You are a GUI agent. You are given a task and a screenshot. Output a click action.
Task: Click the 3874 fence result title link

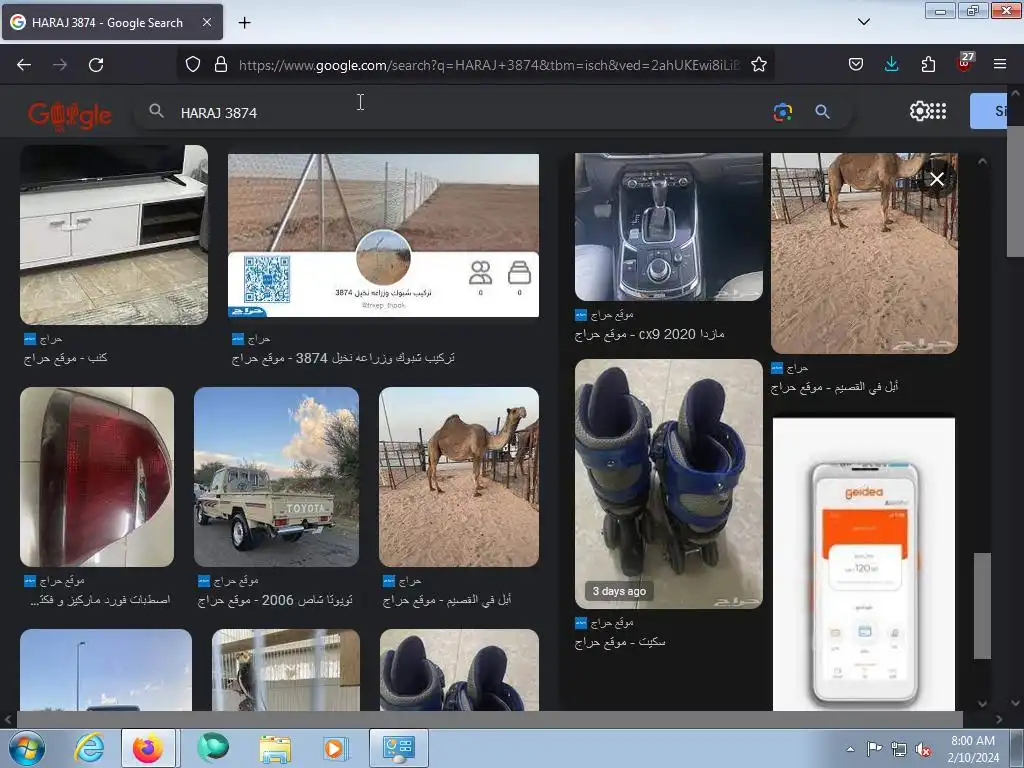pyautogui.click(x=343, y=358)
